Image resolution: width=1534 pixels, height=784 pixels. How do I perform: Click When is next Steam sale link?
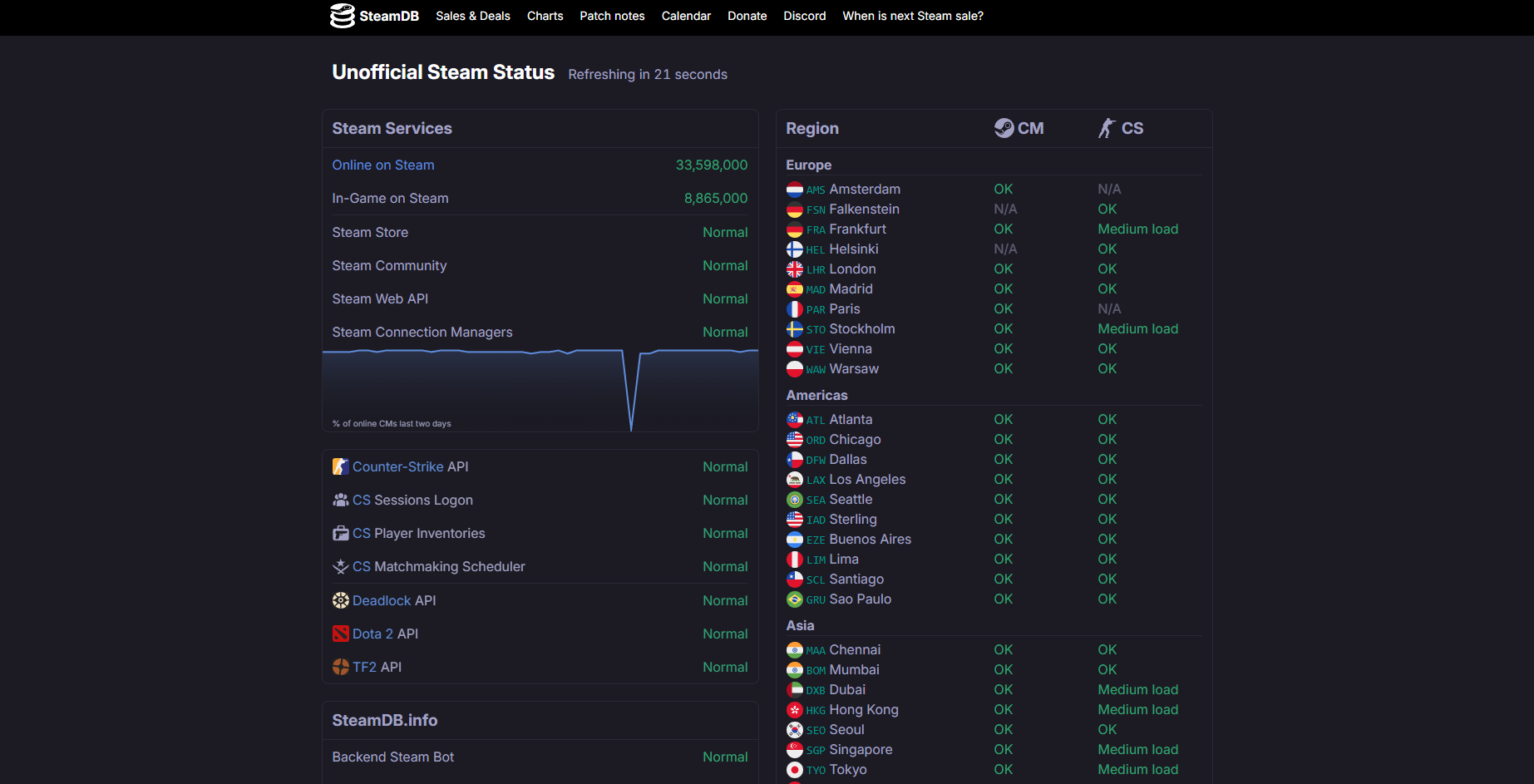pos(912,16)
